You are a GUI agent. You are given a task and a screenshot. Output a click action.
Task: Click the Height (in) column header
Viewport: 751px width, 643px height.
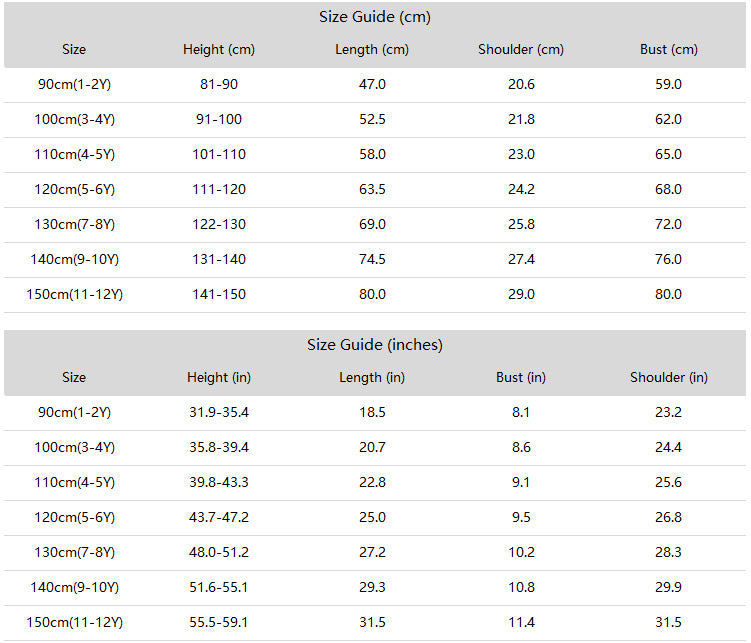pyautogui.click(x=219, y=377)
